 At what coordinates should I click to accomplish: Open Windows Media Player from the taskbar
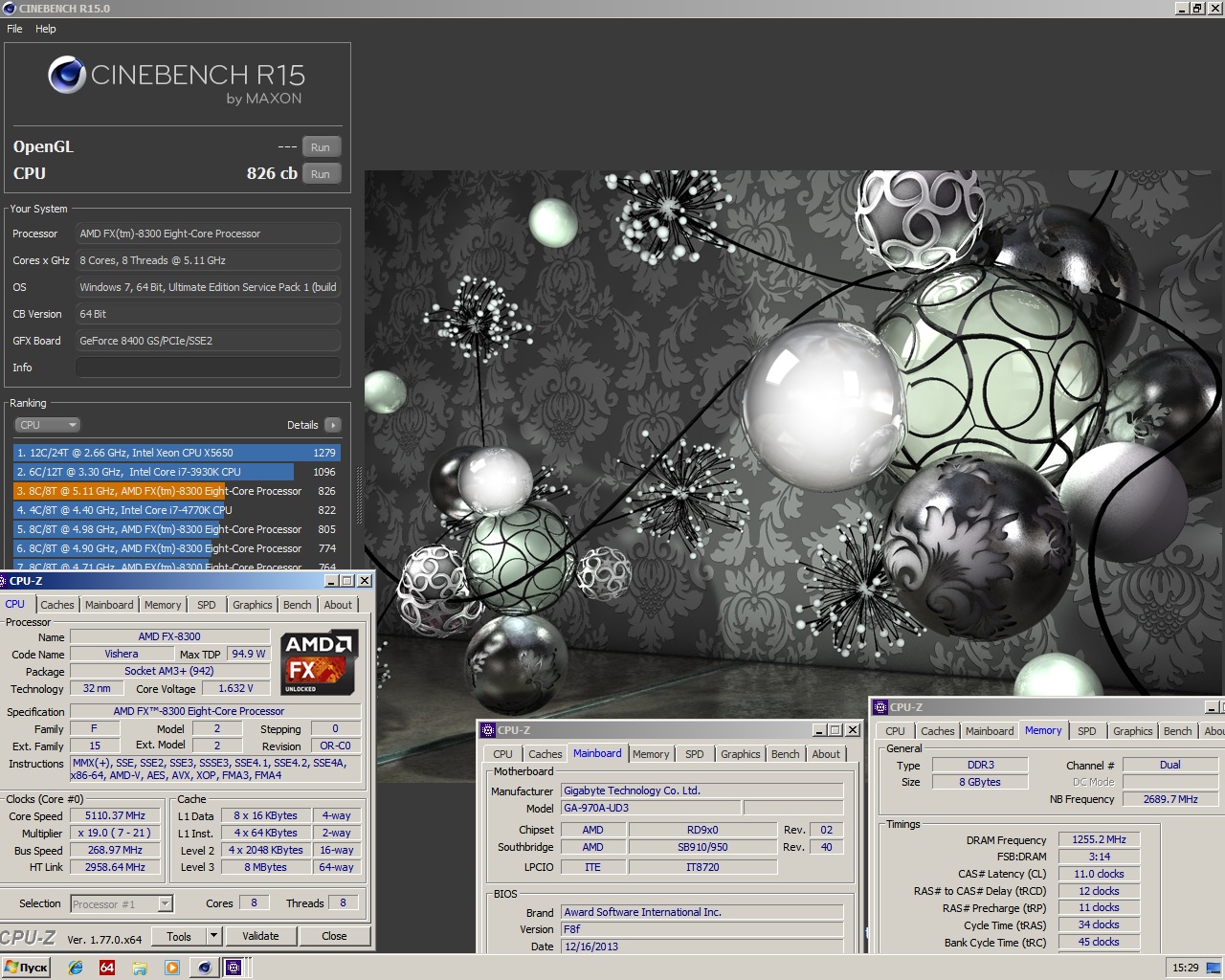(x=172, y=968)
